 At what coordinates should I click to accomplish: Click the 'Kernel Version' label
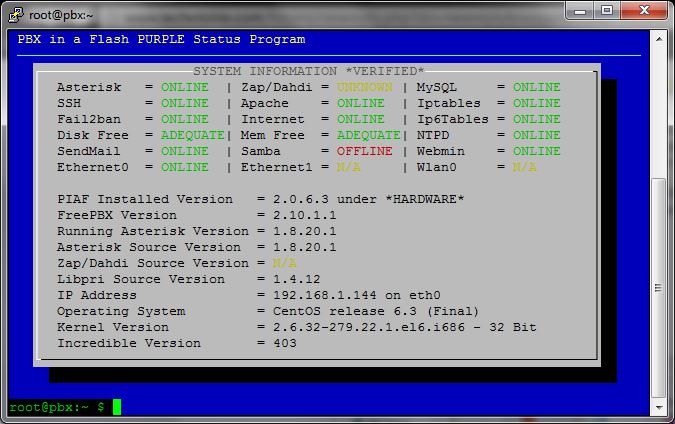[x=113, y=327]
